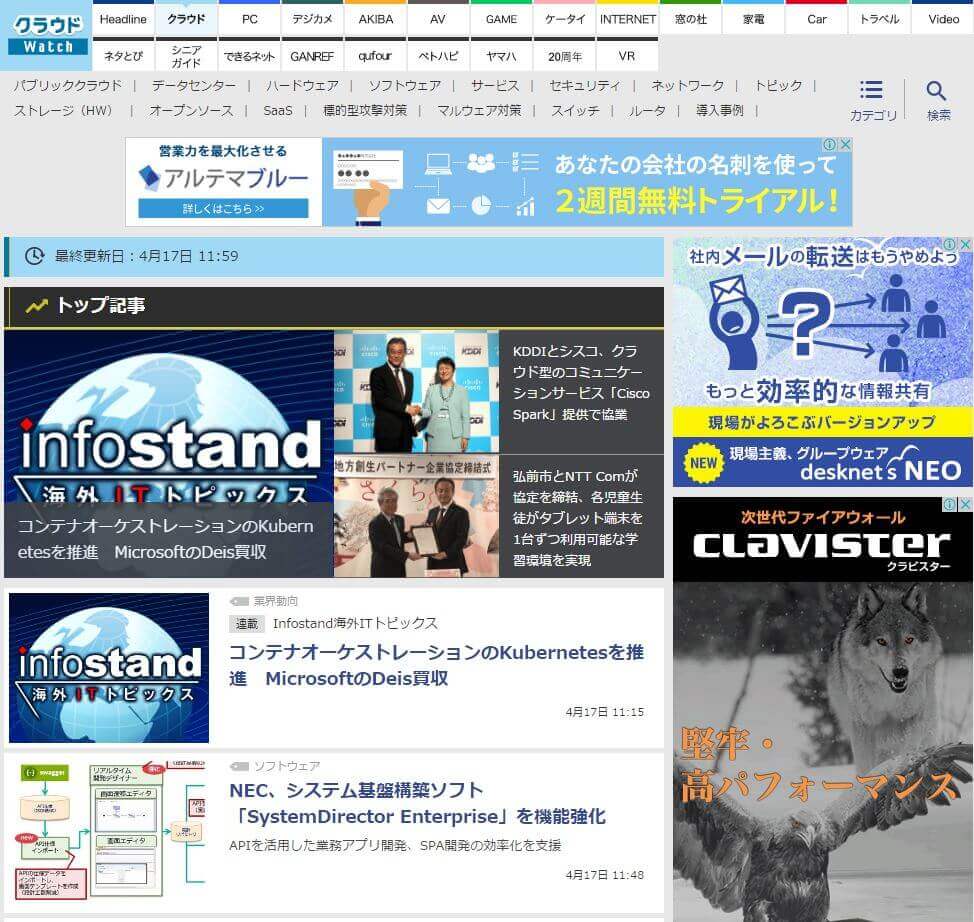974x922 pixels.
Task: Open the Headline tab
Action: pyautogui.click(x=123, y=19)
